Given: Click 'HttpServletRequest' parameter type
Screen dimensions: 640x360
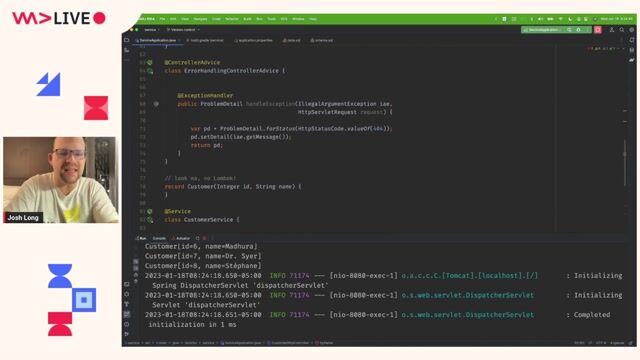Looking at the screenshot, I should 327,112.
